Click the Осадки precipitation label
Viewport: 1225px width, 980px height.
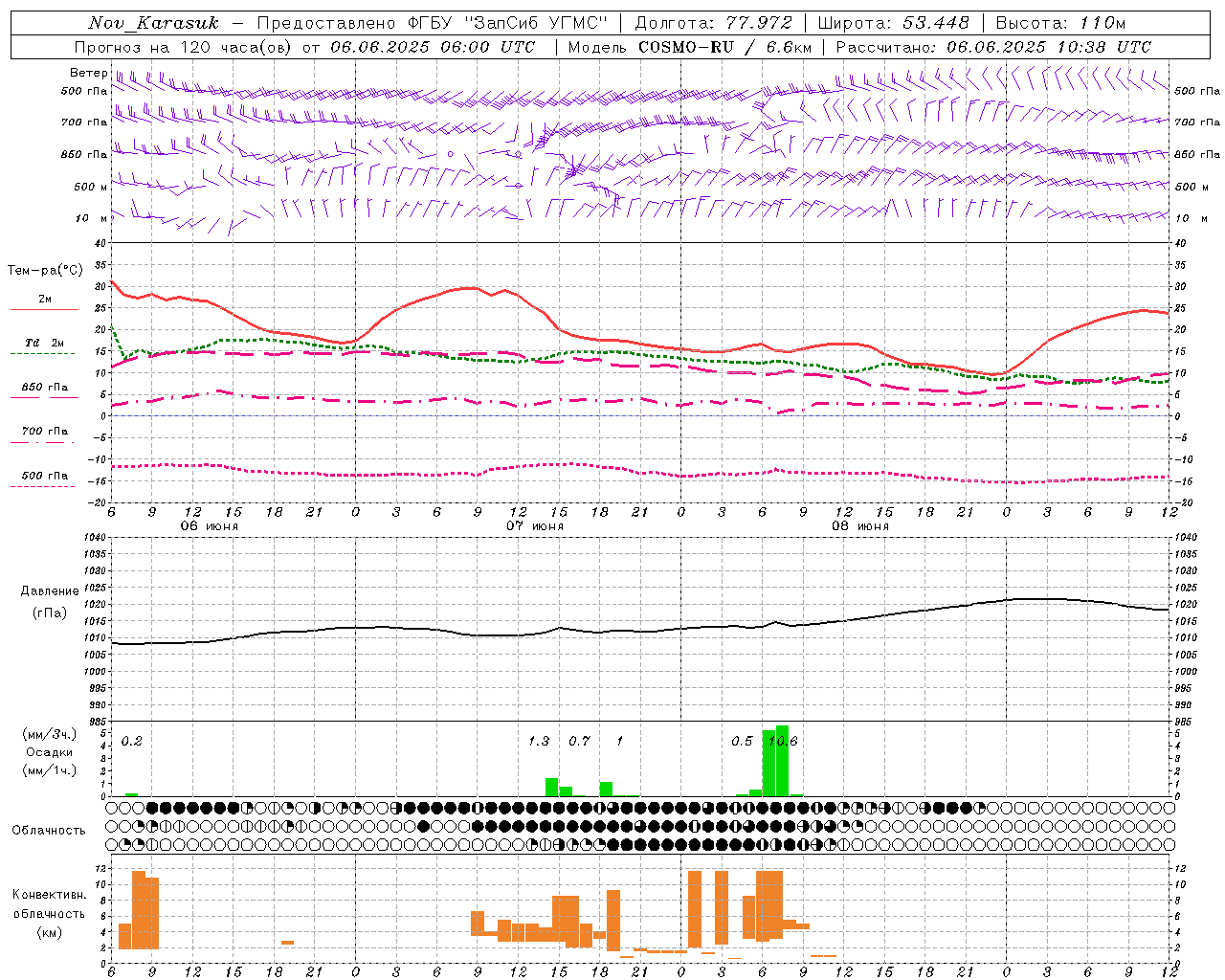pos(49,752)
